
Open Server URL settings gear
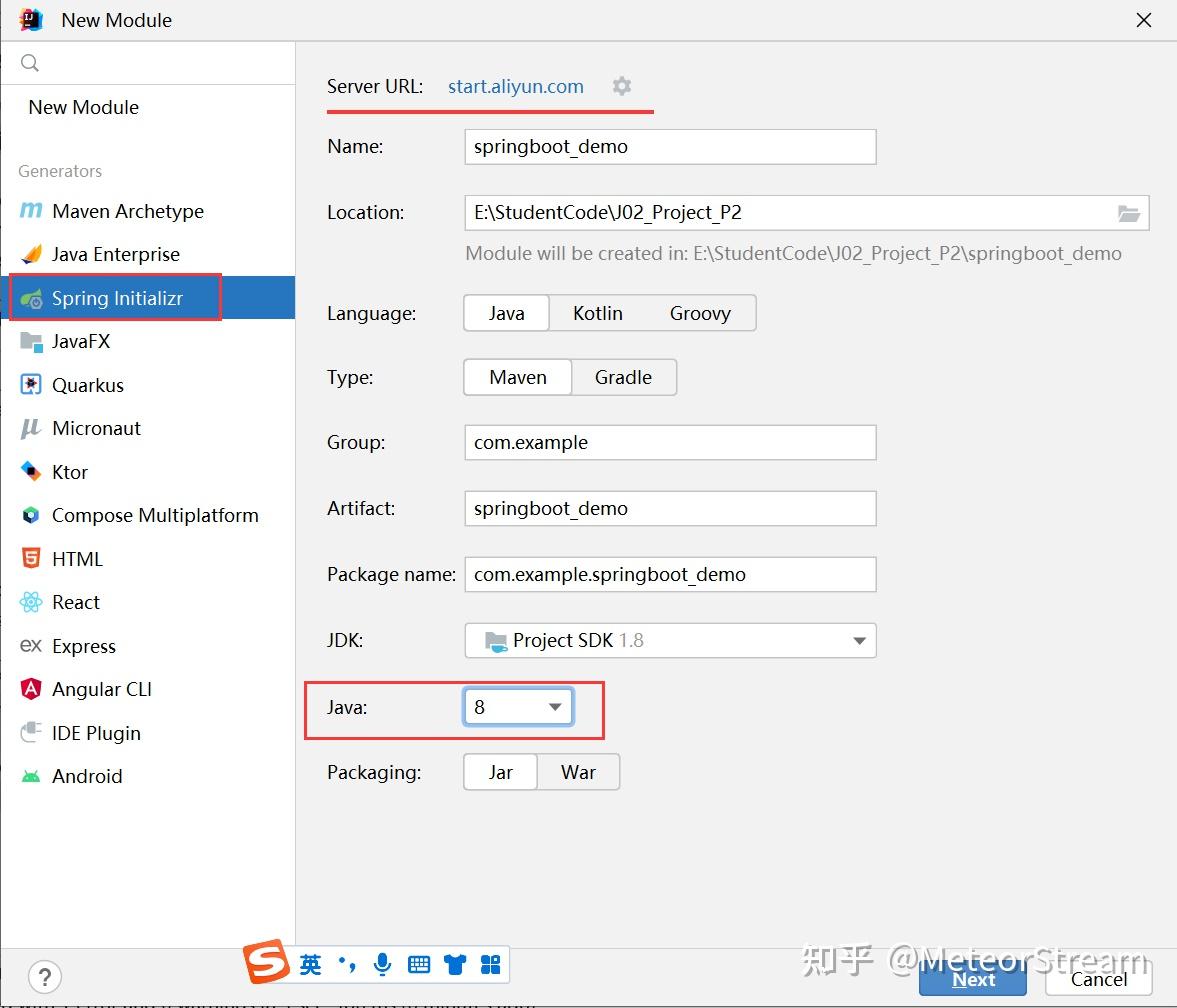coord(622,86)
